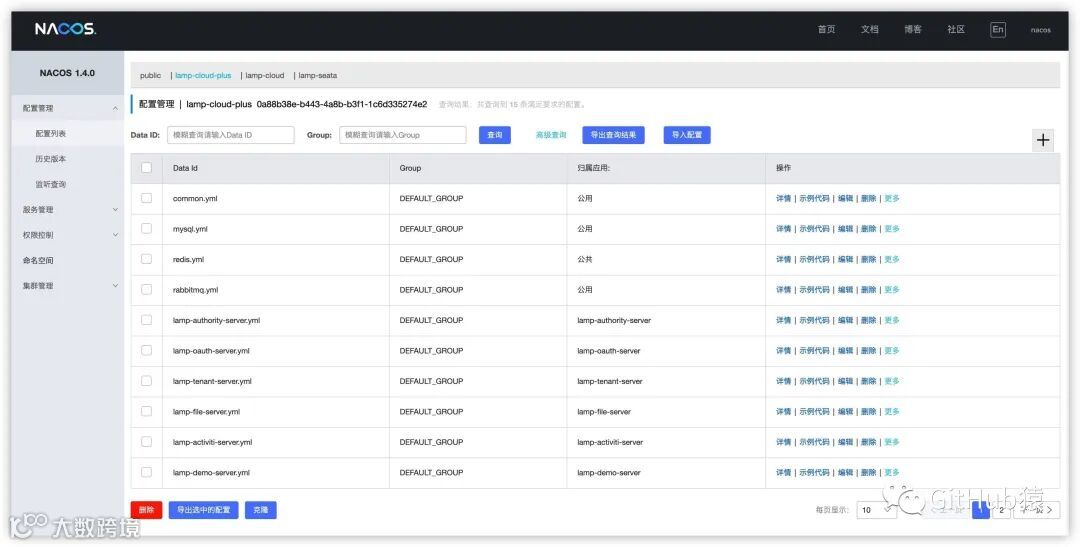Click the 导入配置 button

point(687,135)
